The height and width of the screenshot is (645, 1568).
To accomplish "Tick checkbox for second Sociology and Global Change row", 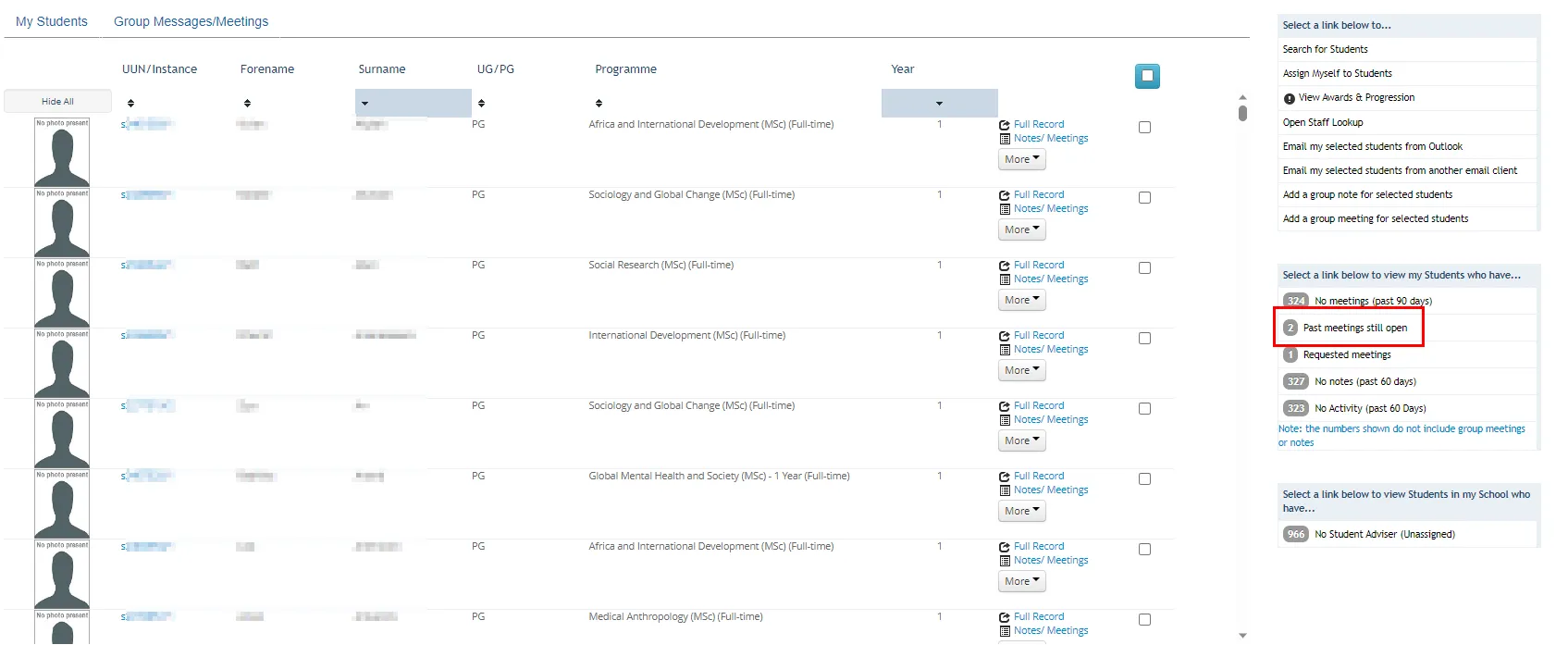I will click(x=1144, y=409).
